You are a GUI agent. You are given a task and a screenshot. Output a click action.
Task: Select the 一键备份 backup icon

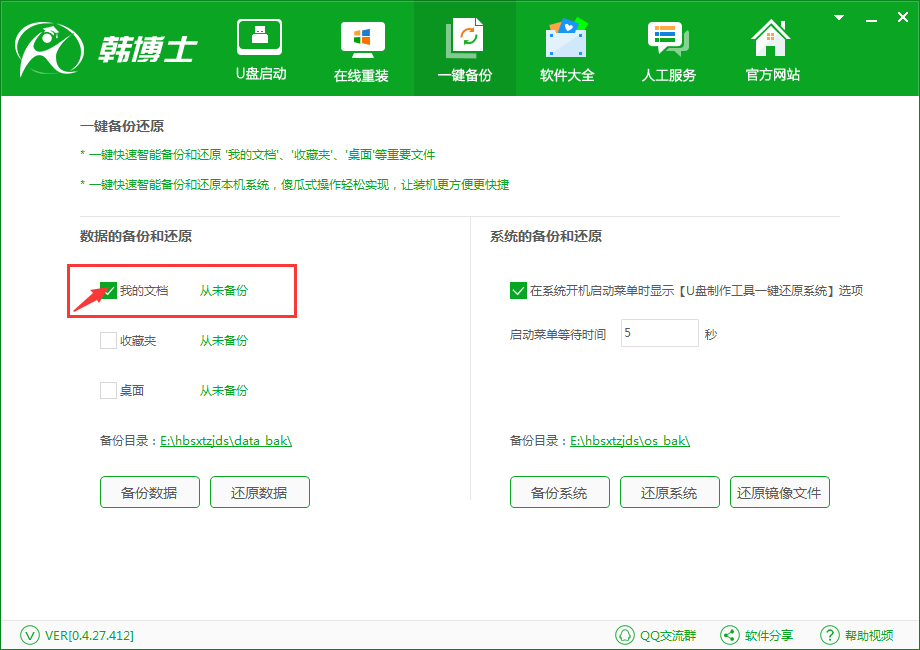464,45
